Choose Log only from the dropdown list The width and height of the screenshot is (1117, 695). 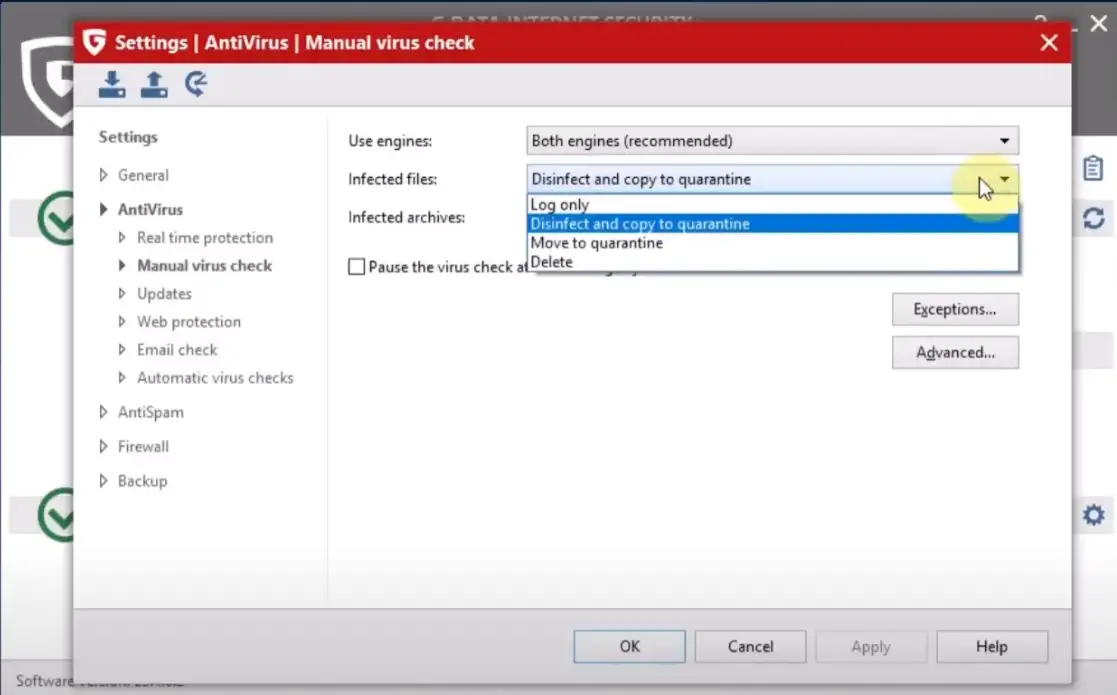click(x=560, y=205)
